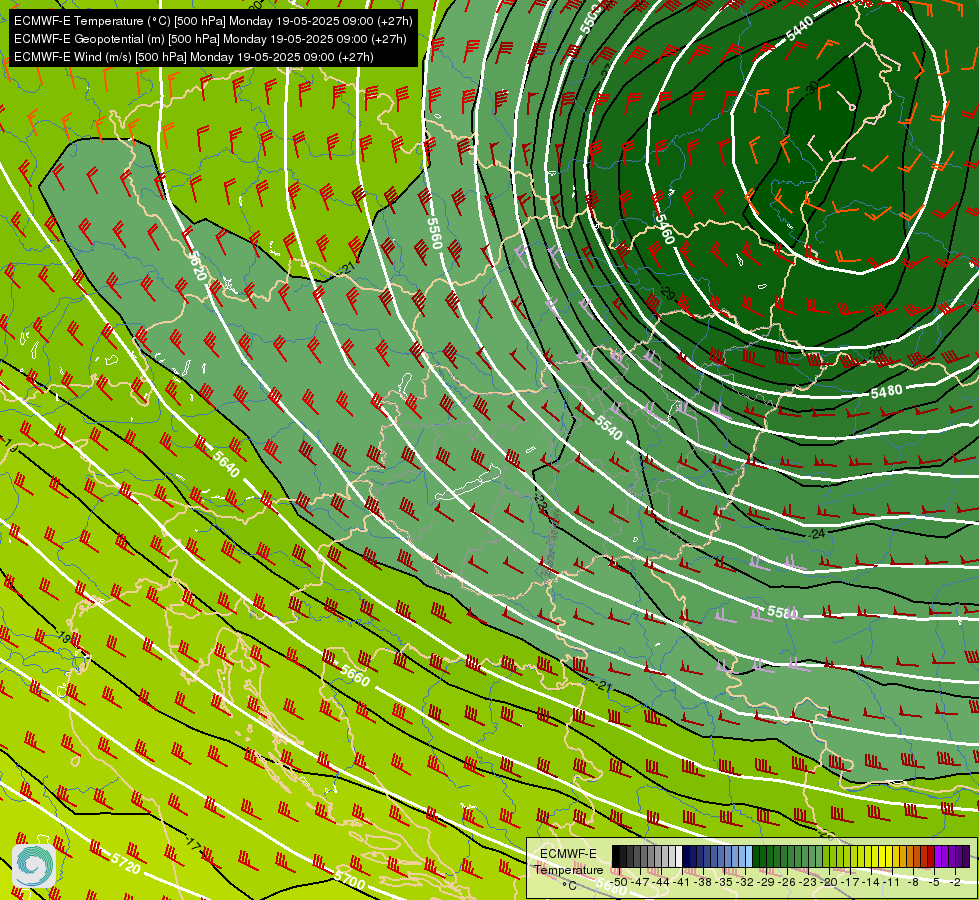Click the light blue swatch above -32 in legend
979x900 pixels.
pos(749,856)
